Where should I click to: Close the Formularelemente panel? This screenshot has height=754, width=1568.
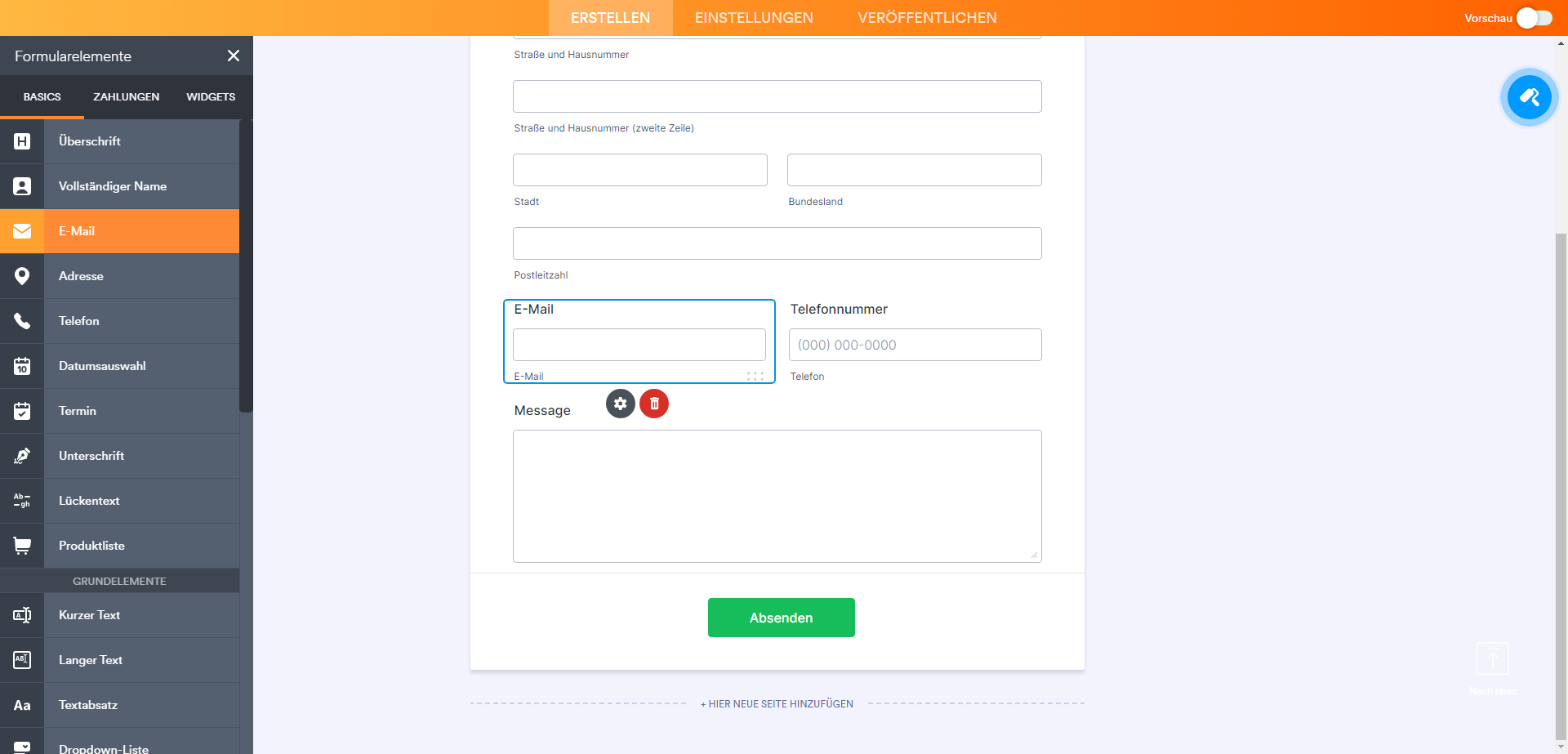pyautogui.click(x=234, y=56)
